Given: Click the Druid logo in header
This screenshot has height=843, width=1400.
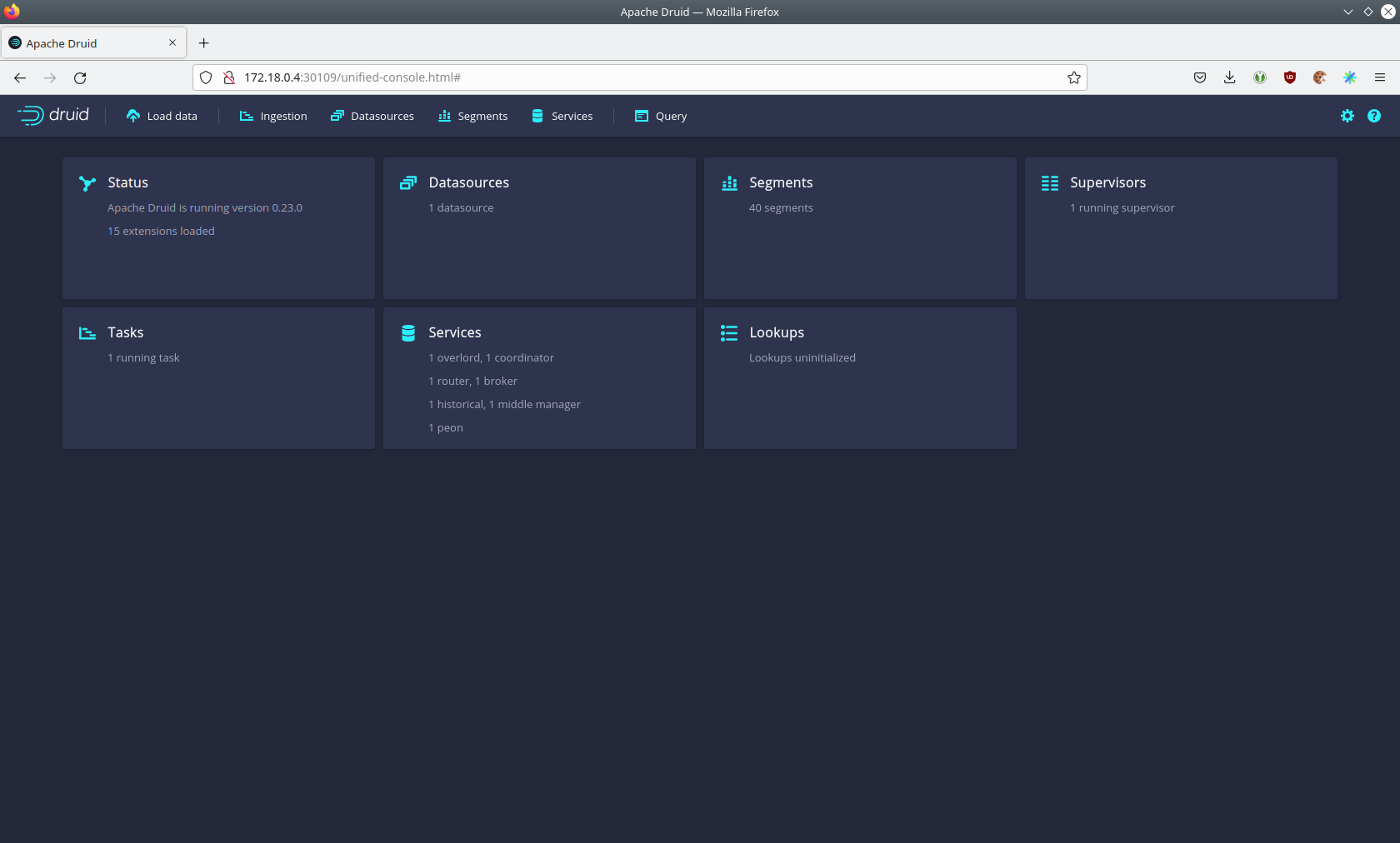Looking at the screenshot, I should tap(53, 116).
